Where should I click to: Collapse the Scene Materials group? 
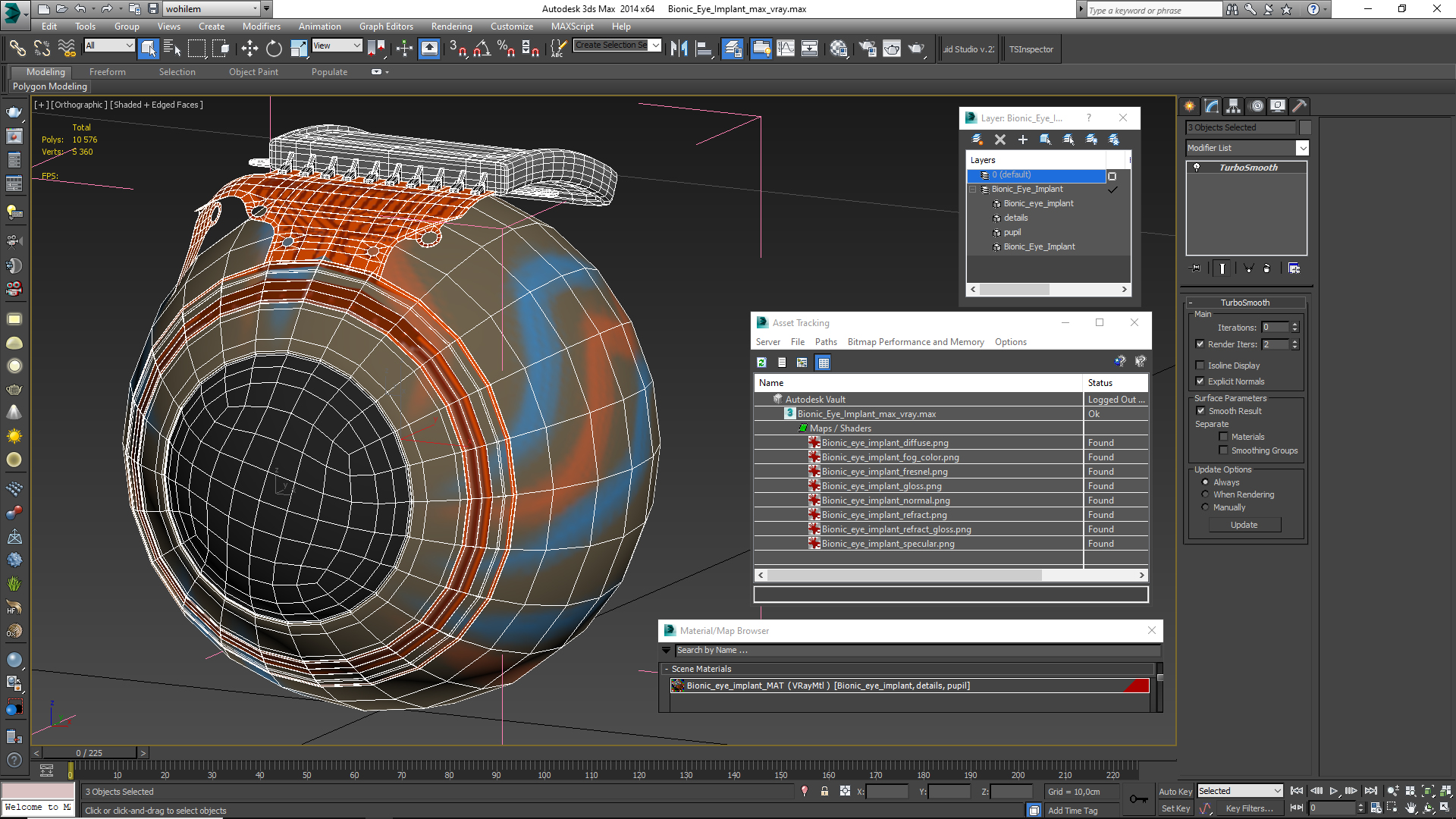pos(666,669)
